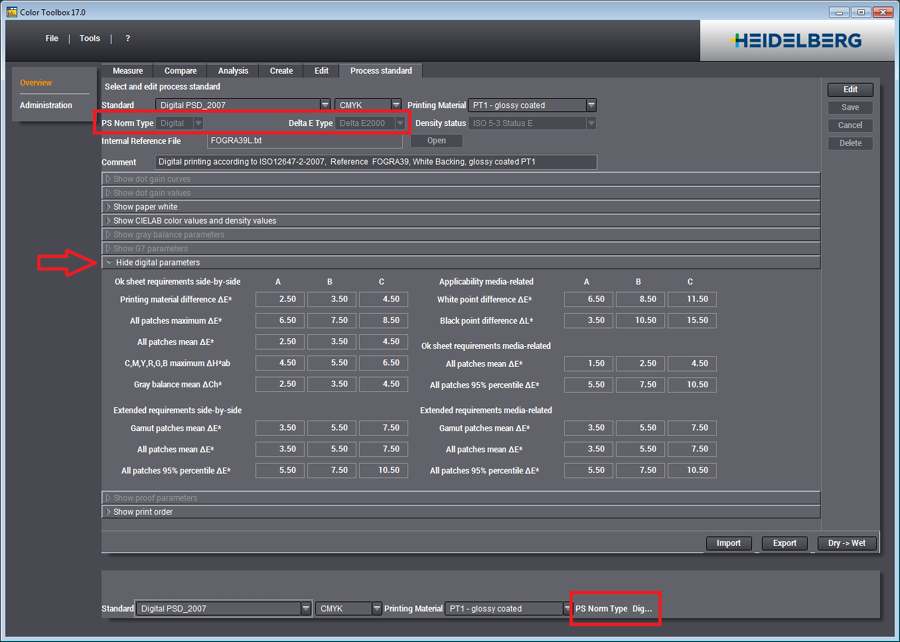The width and height of the screenshot is (900, 642).
Task: Open the File menu
Action: pyautogui.click(x=51, y=38)
